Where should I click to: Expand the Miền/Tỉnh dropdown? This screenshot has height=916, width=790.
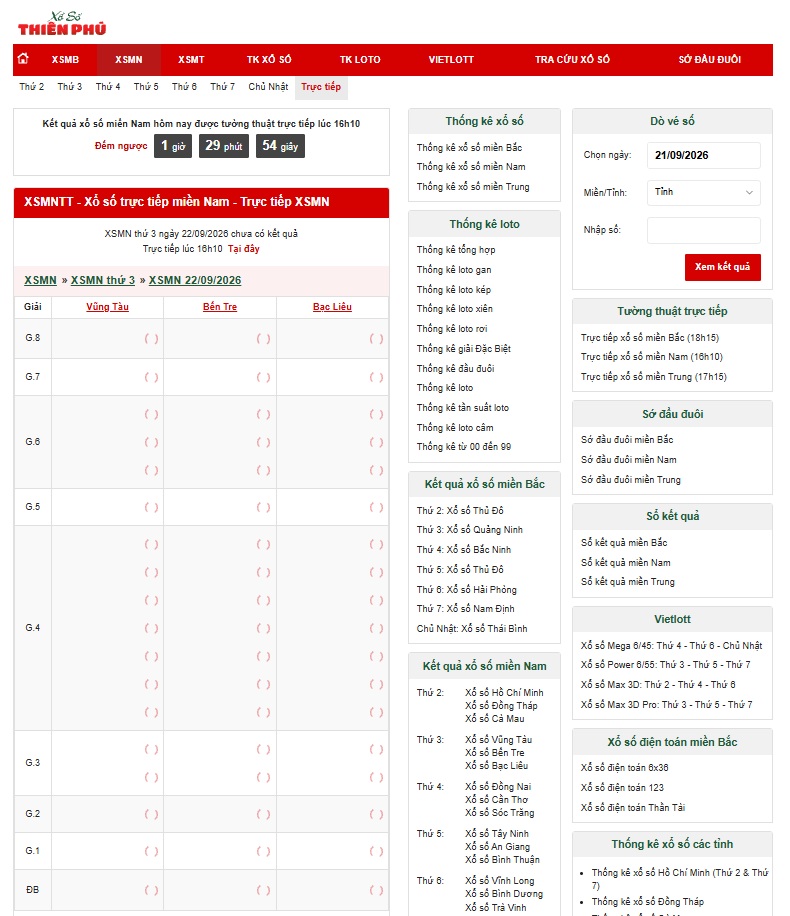(704, 192)
